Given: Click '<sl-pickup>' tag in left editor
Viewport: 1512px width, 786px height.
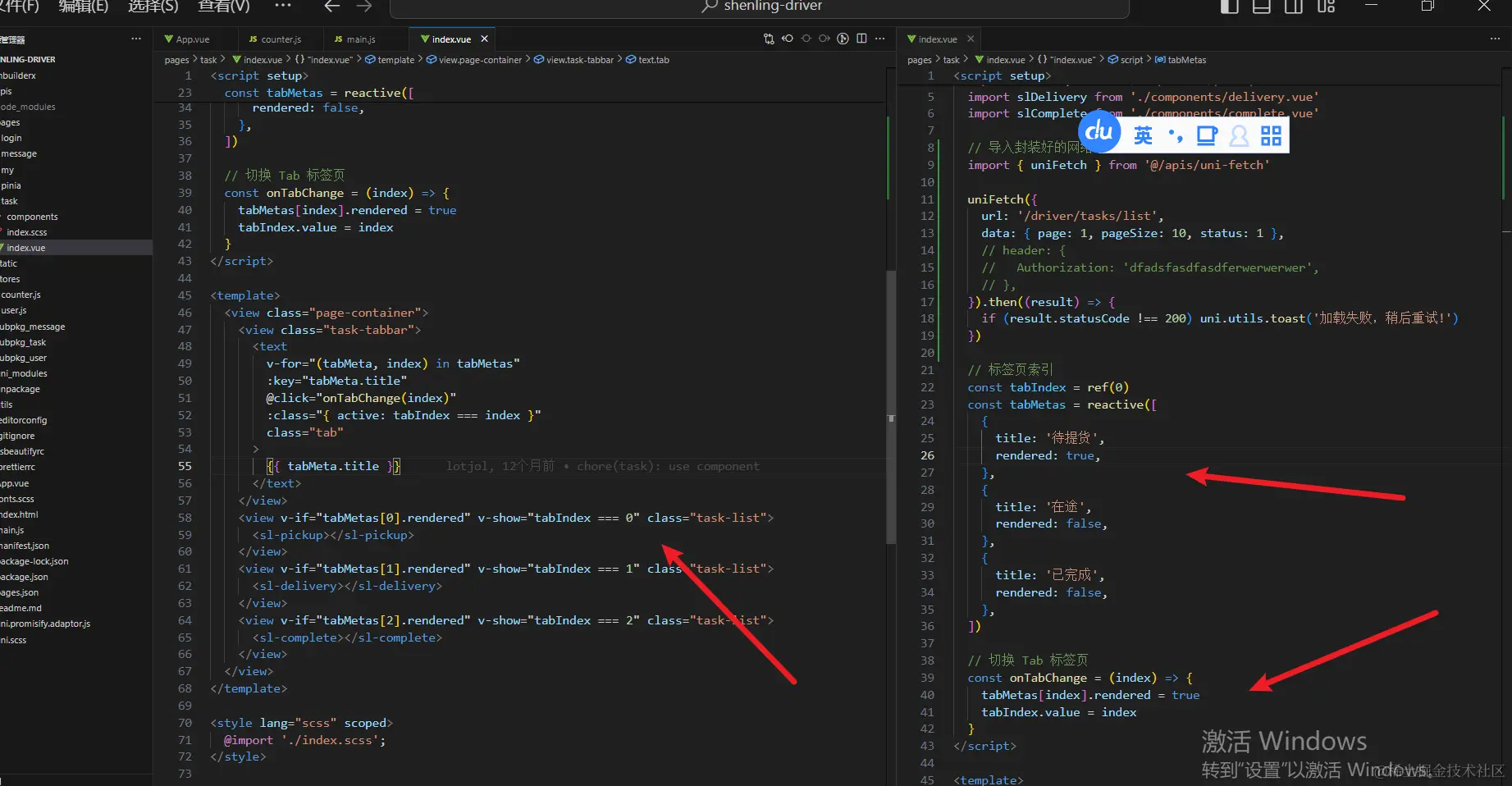Looking at the screenshot, I should tap(291, 535).
